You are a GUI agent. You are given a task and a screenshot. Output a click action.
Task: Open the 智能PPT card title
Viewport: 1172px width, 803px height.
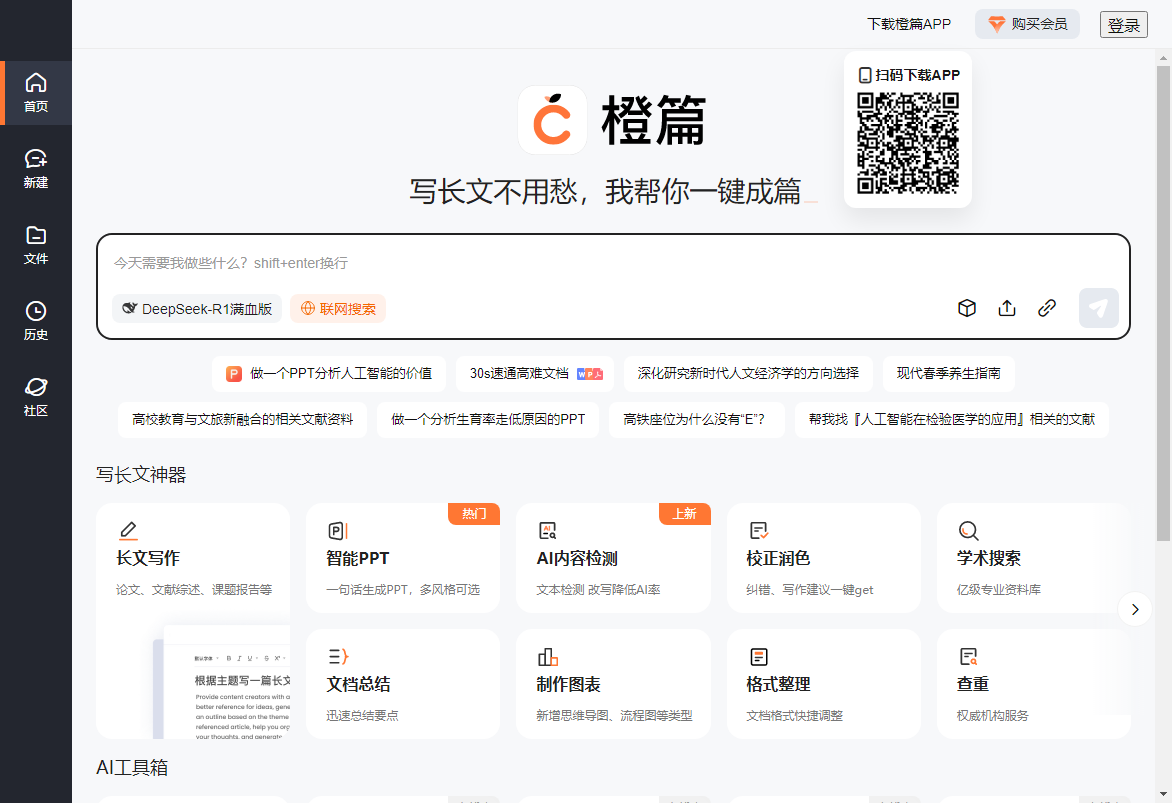(x=358, y=559)
